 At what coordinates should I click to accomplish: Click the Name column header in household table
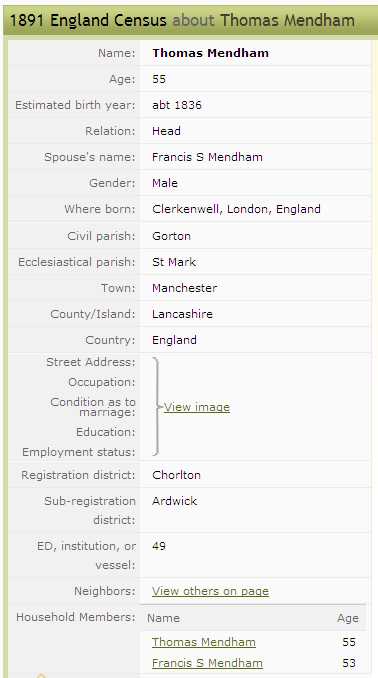point(163,618)
